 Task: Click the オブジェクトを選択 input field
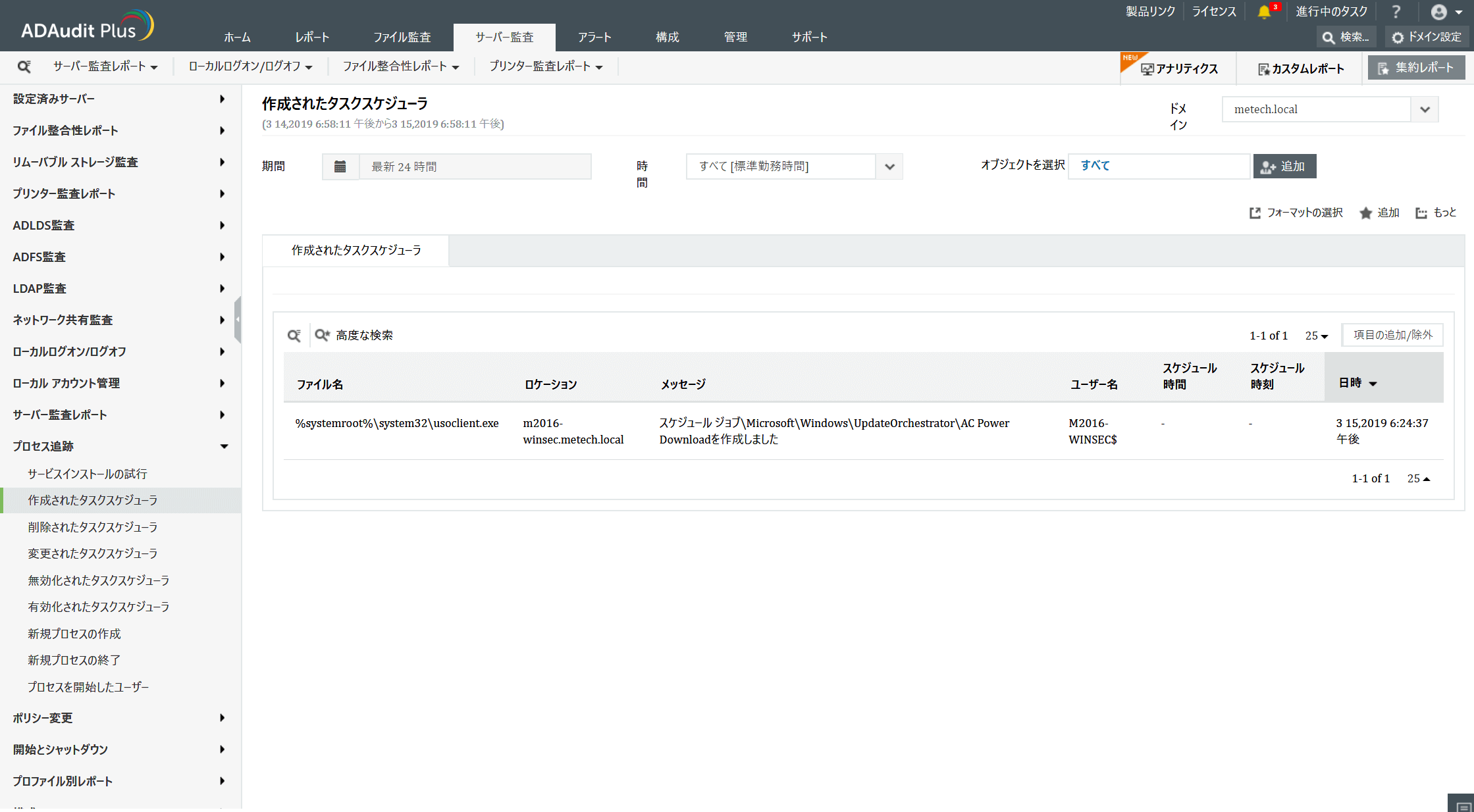pyautogui.click(x=1159, y=166)
